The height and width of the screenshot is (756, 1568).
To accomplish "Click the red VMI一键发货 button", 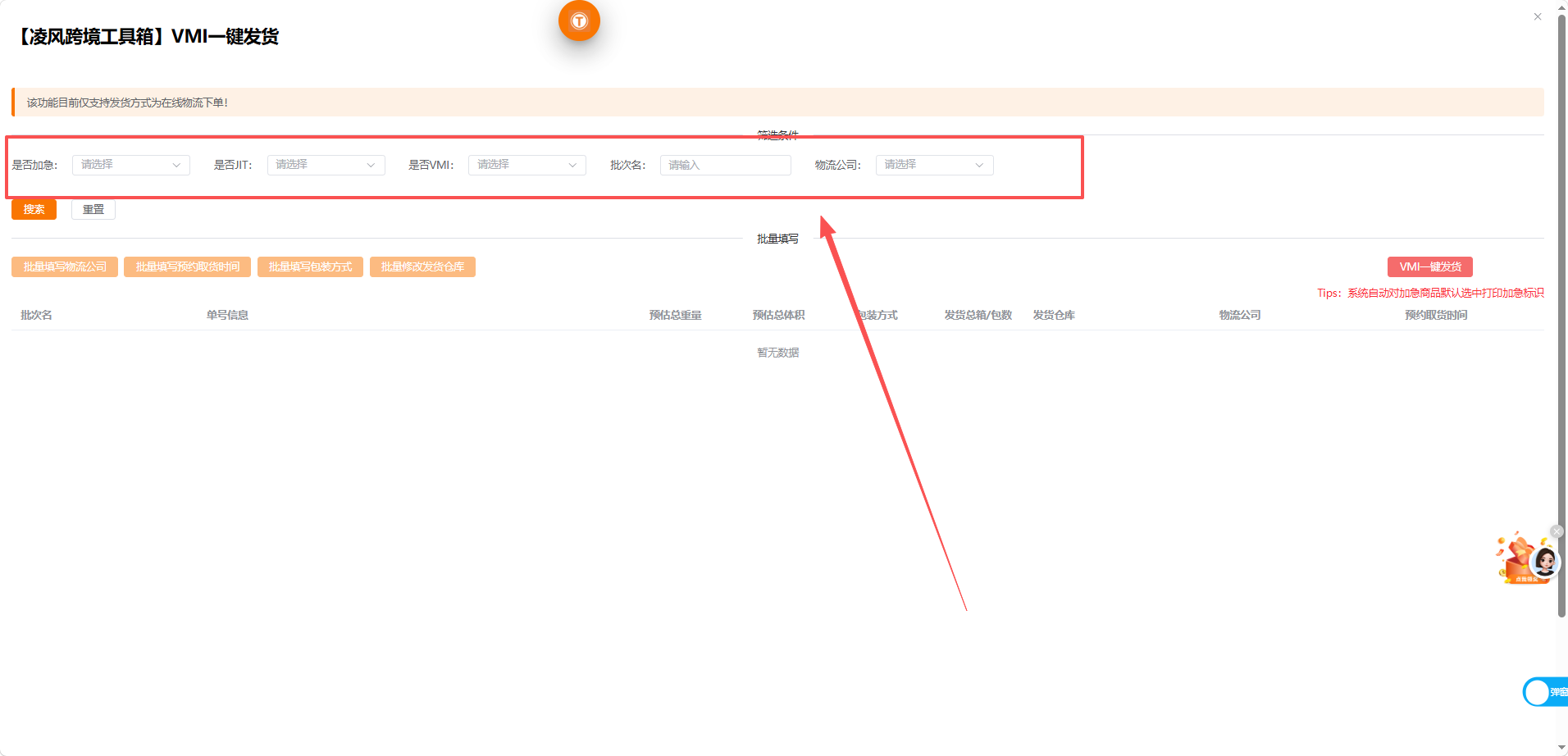I will (x=1430, y=266).
